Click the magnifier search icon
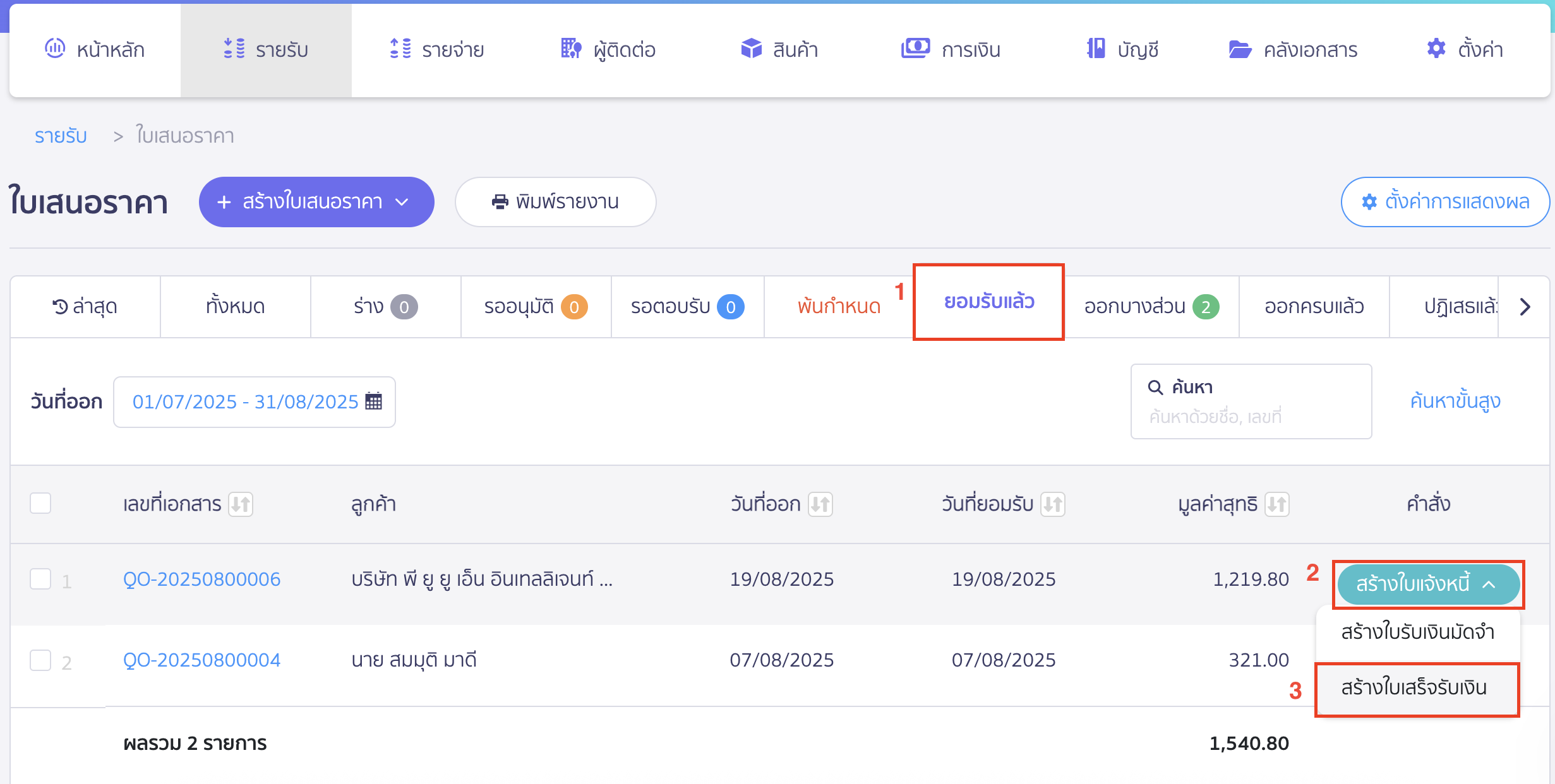1555x784 pixels. click(x=1155, y=387)
